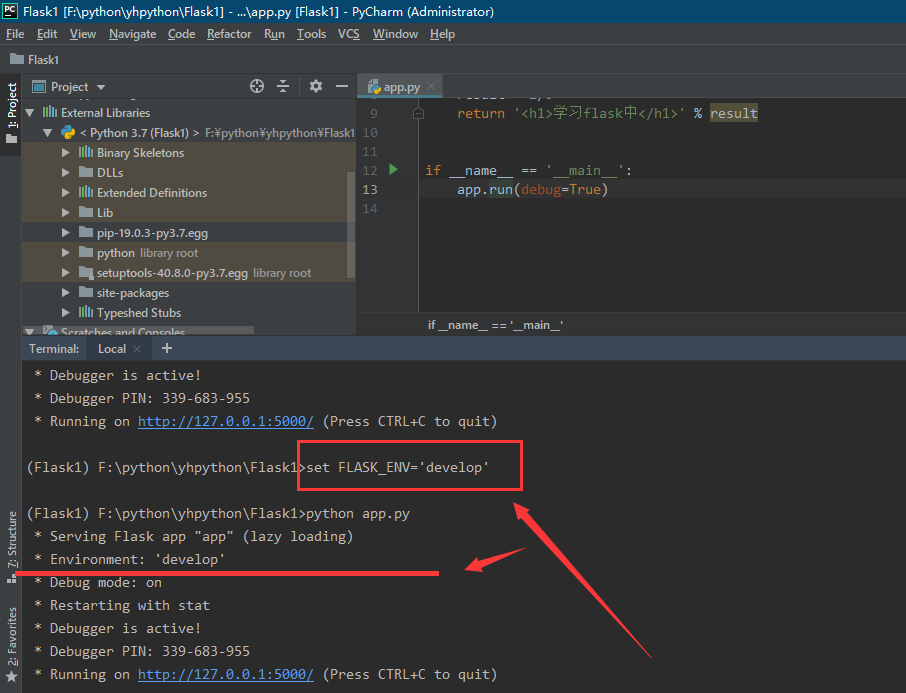Open the Project panel settings gear
Screen dimensions: 906x693
pos(314,87)
